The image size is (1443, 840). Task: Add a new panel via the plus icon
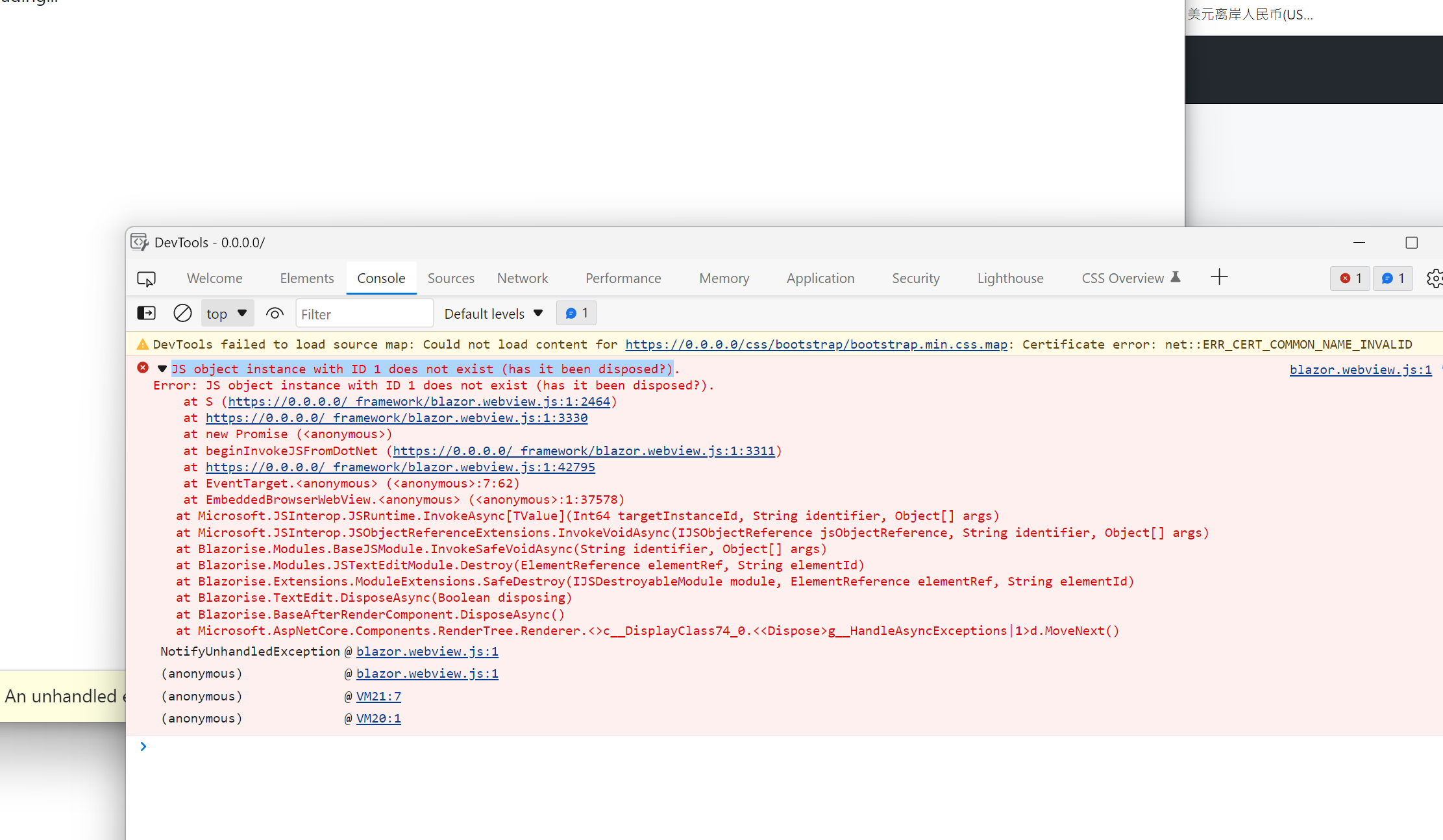tap(1219, 277)
